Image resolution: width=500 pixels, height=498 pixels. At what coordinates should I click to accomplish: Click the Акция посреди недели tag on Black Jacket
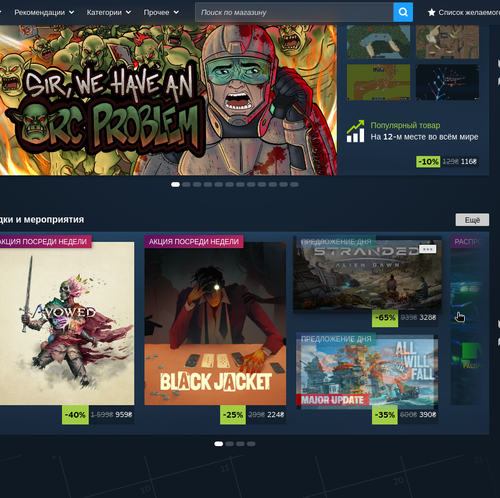point(194,242)
